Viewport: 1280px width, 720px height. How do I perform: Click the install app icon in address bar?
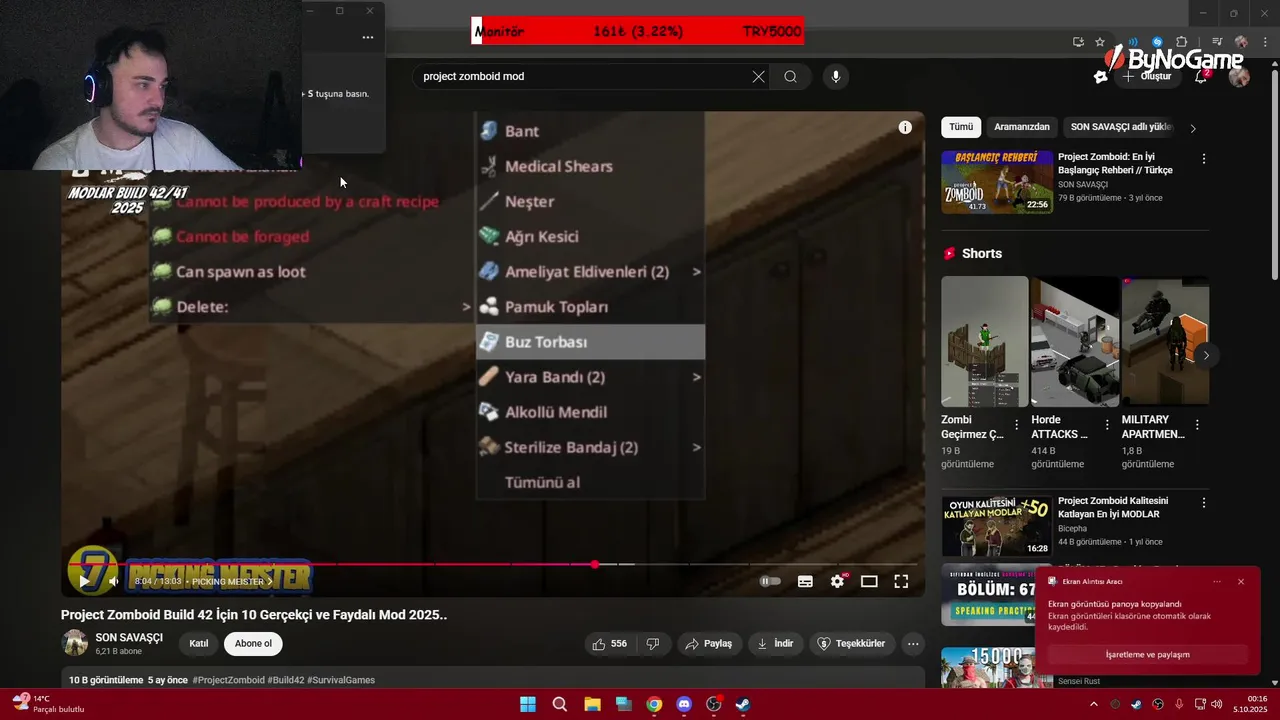coord(1078,42)
